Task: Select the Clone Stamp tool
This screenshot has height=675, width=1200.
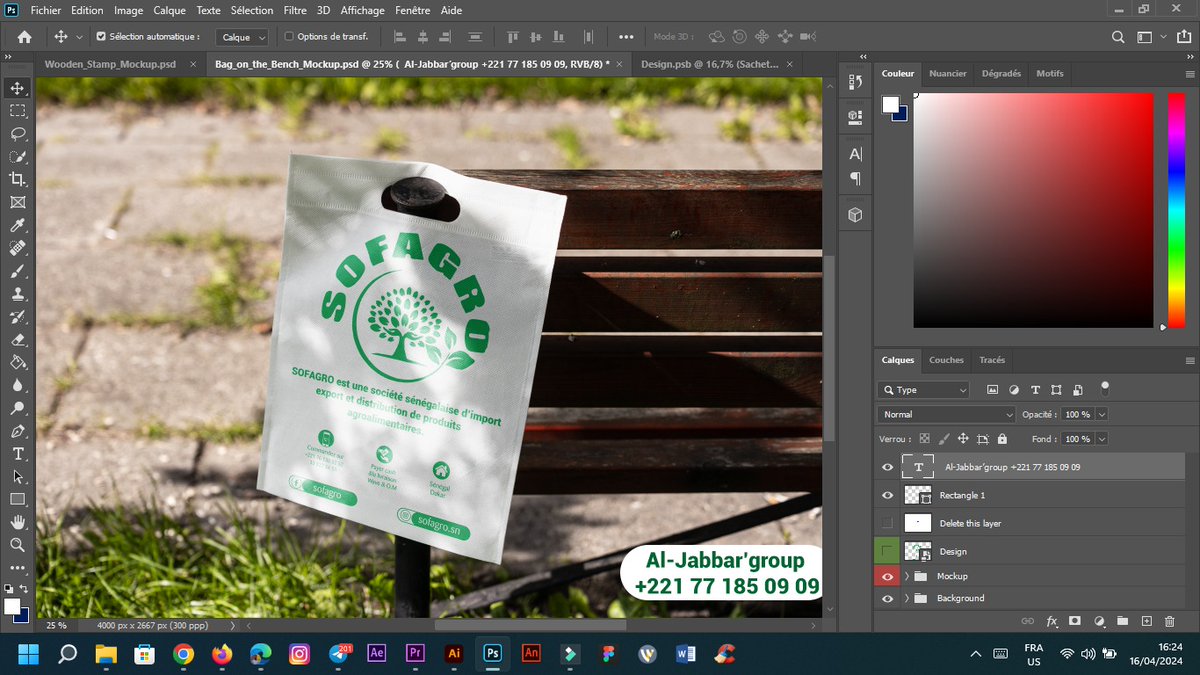Action: (x=17, y=294)
